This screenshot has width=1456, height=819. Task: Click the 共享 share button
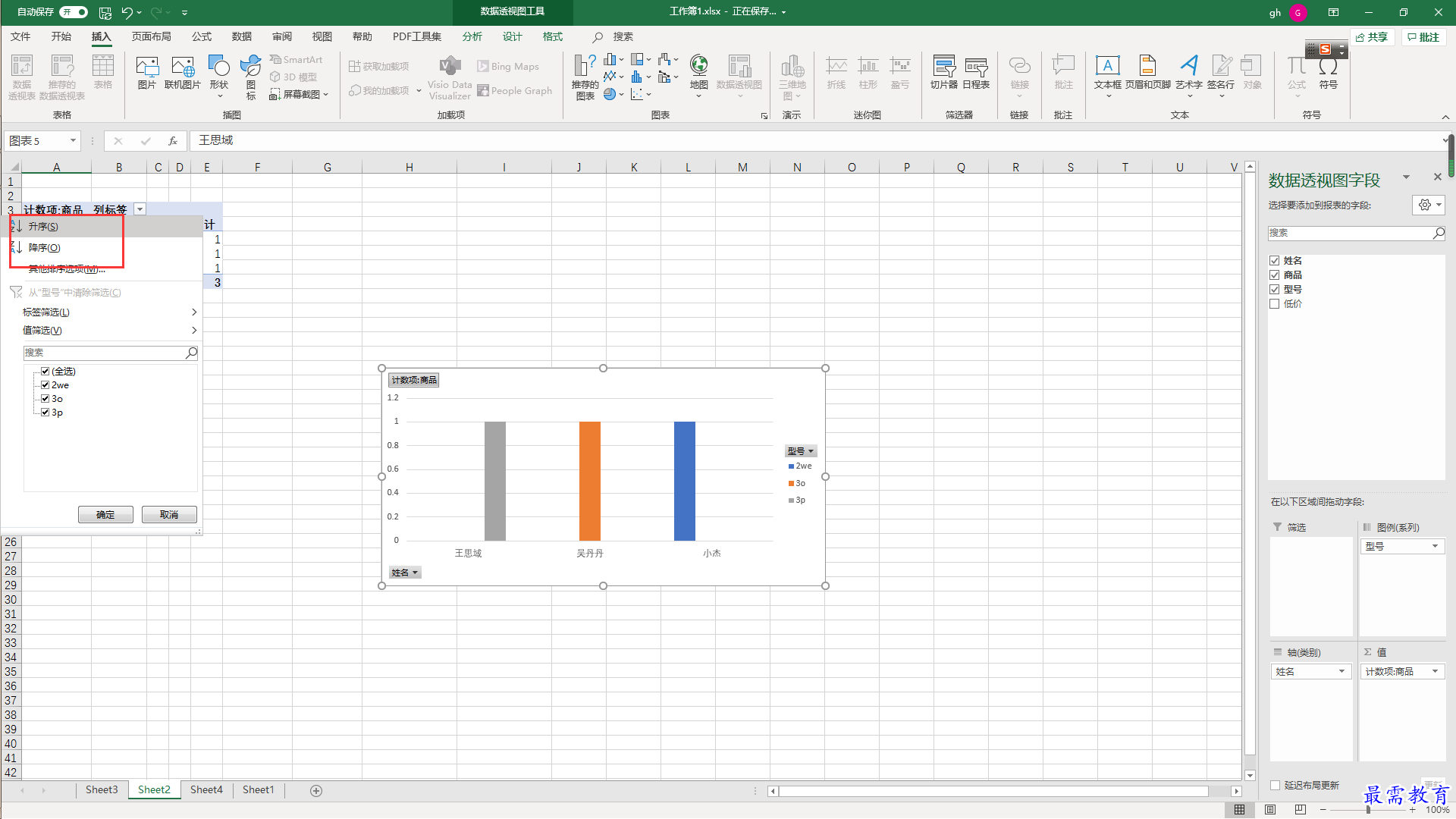tap(1373, 37)
